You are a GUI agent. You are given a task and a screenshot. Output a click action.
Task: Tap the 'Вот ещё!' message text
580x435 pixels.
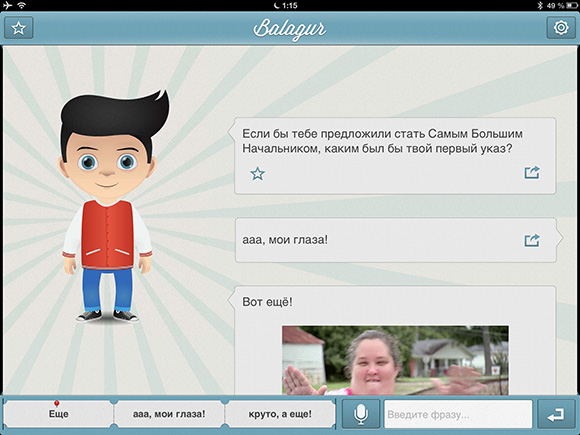(x=267, y=302)
